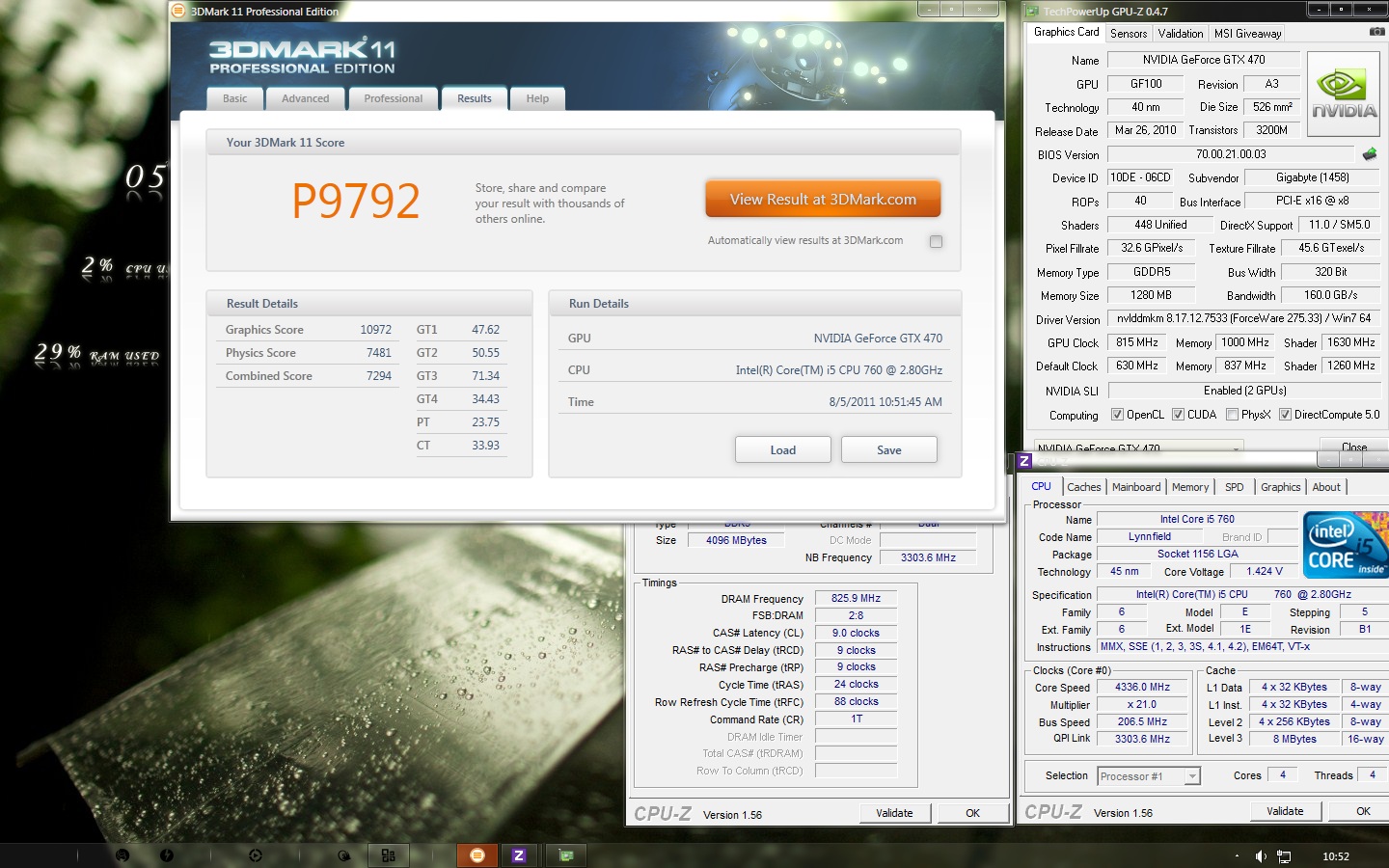Click the BIOS save chip icon in GPU-Z
This screenshot has width=1389, height=868.
(x=1369, y=154)
